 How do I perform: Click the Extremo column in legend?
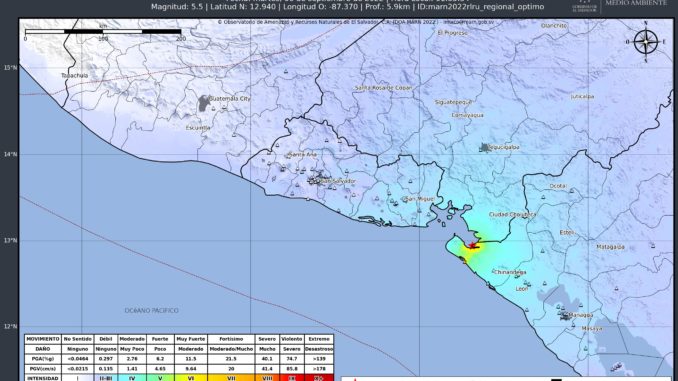tap(319, 339)
